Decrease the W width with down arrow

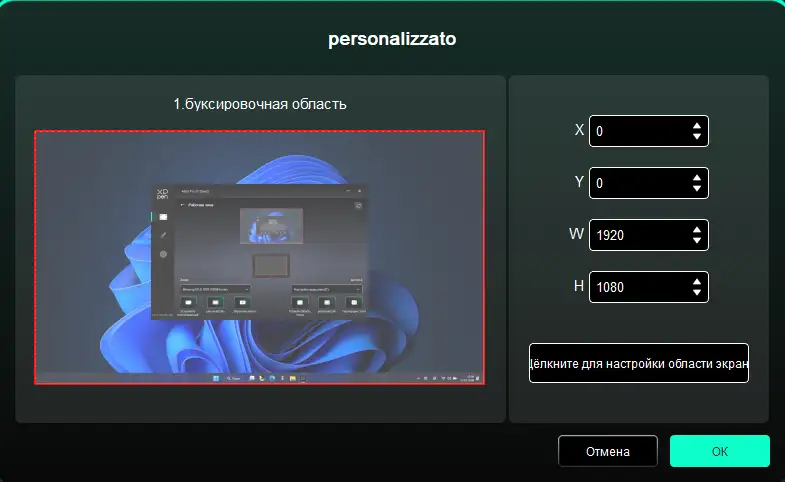(696, 241)
